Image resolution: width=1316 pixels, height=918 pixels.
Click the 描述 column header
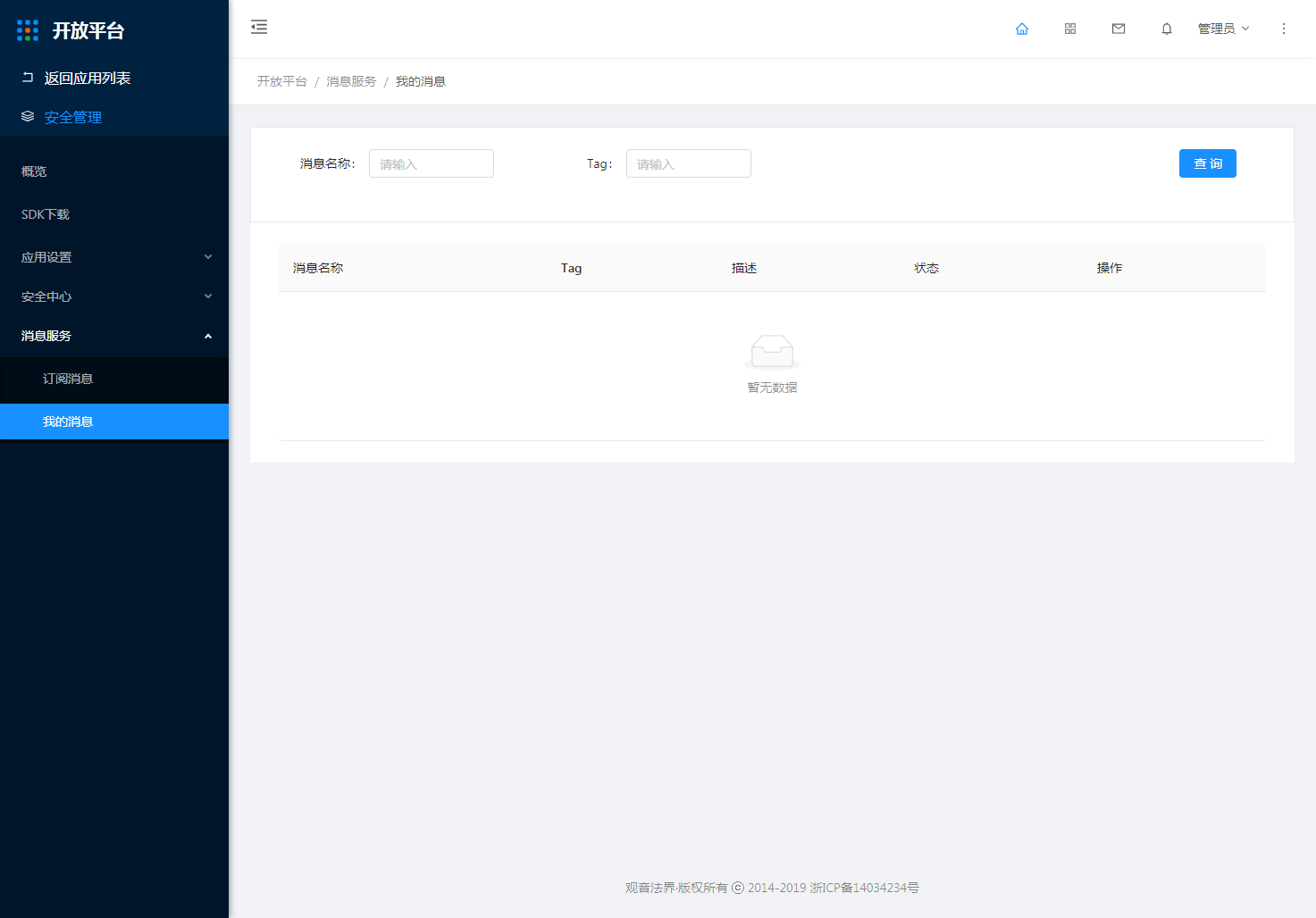[744, 268]
